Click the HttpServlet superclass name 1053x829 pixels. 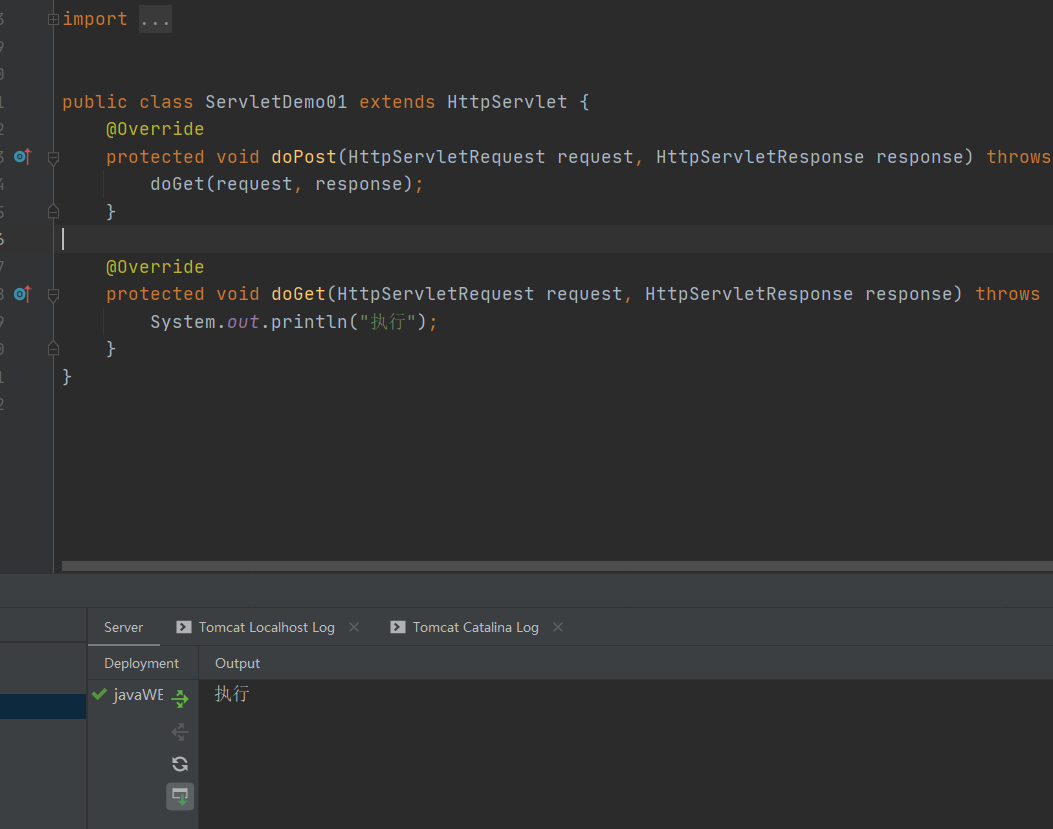pyautogui.click(x=507, y=102)
